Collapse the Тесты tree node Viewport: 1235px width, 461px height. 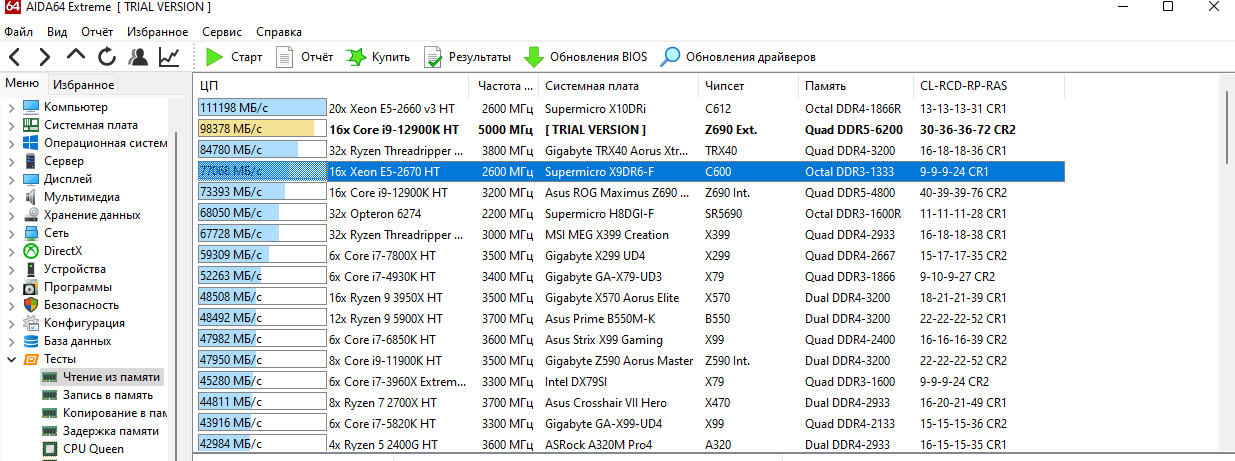click(x=11, y=359)
